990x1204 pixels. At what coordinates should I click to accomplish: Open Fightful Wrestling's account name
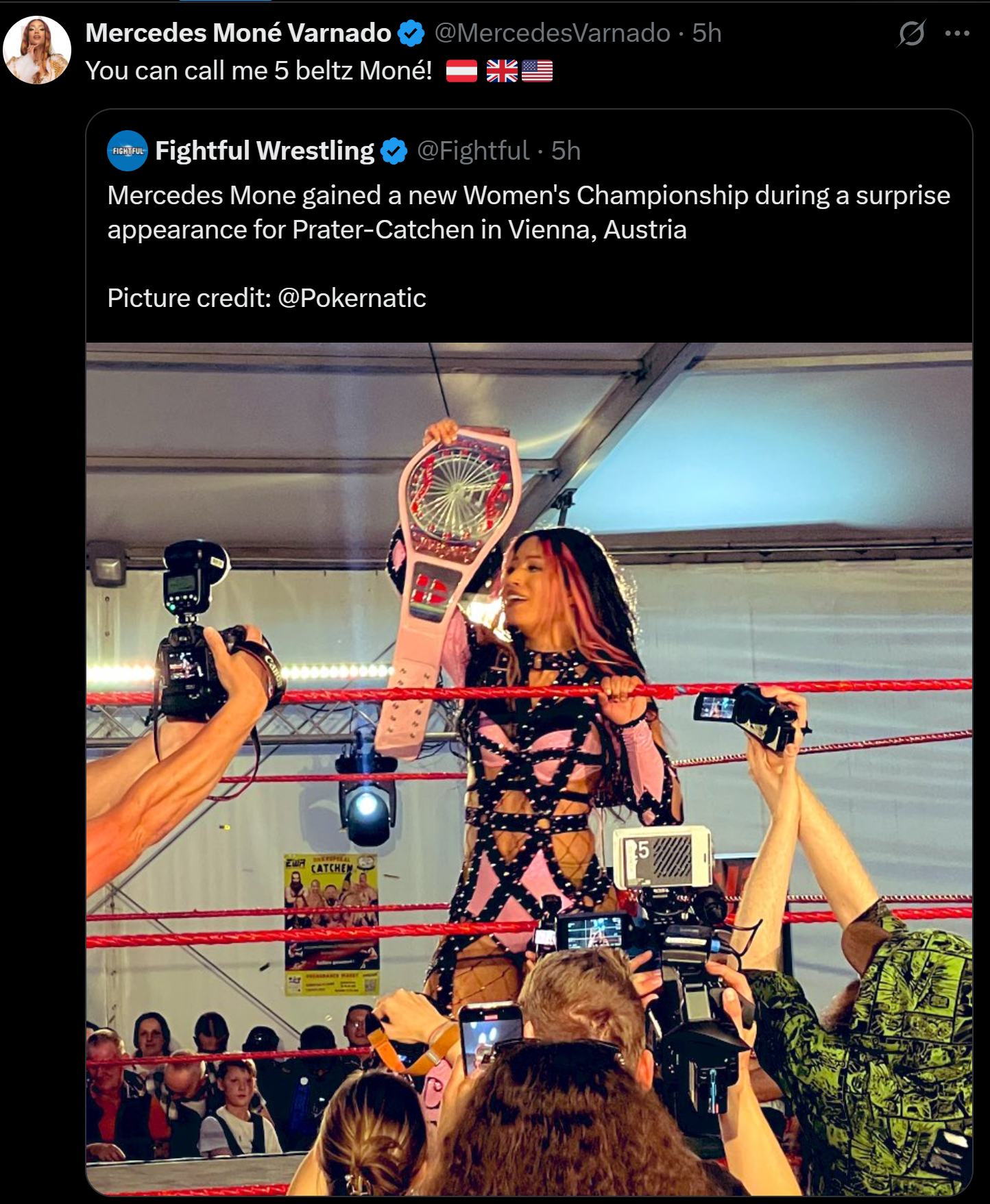(265, 151)
